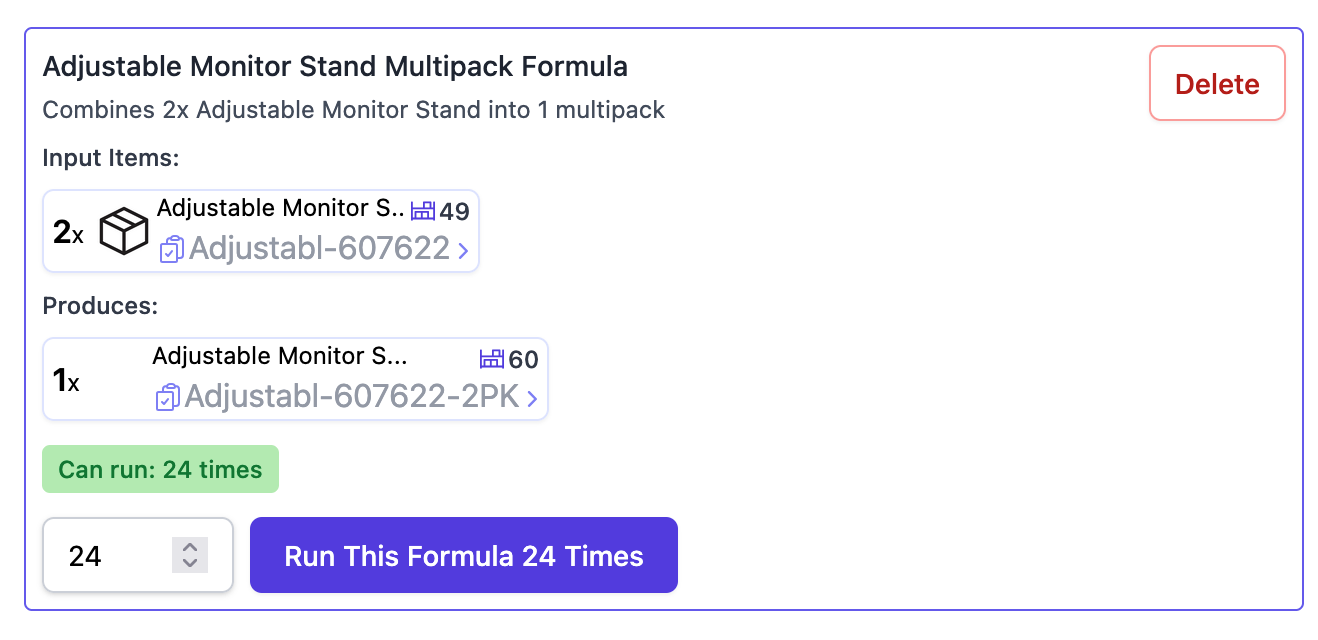Open the produced 2PK item via its chevron
The width and height of the screenshot is (1318, 640).
pyautogui.click(x=532, y=398)
